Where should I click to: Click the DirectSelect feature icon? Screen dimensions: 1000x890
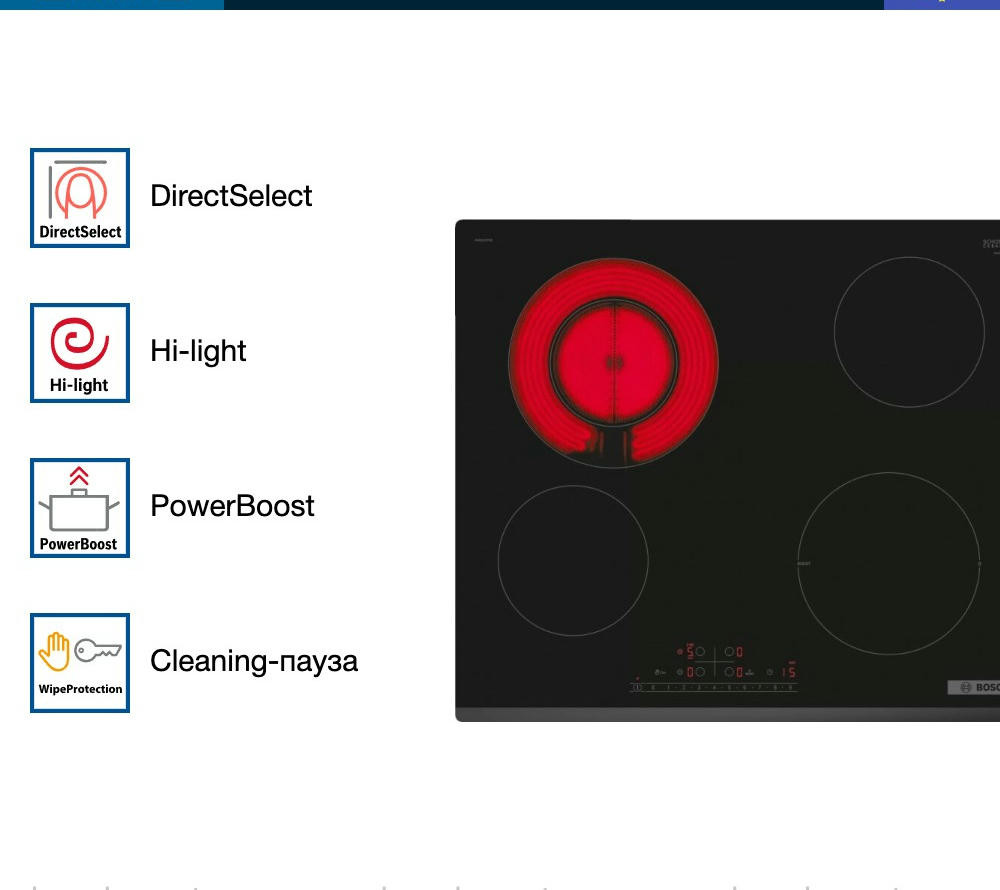[x=80, y=198]
